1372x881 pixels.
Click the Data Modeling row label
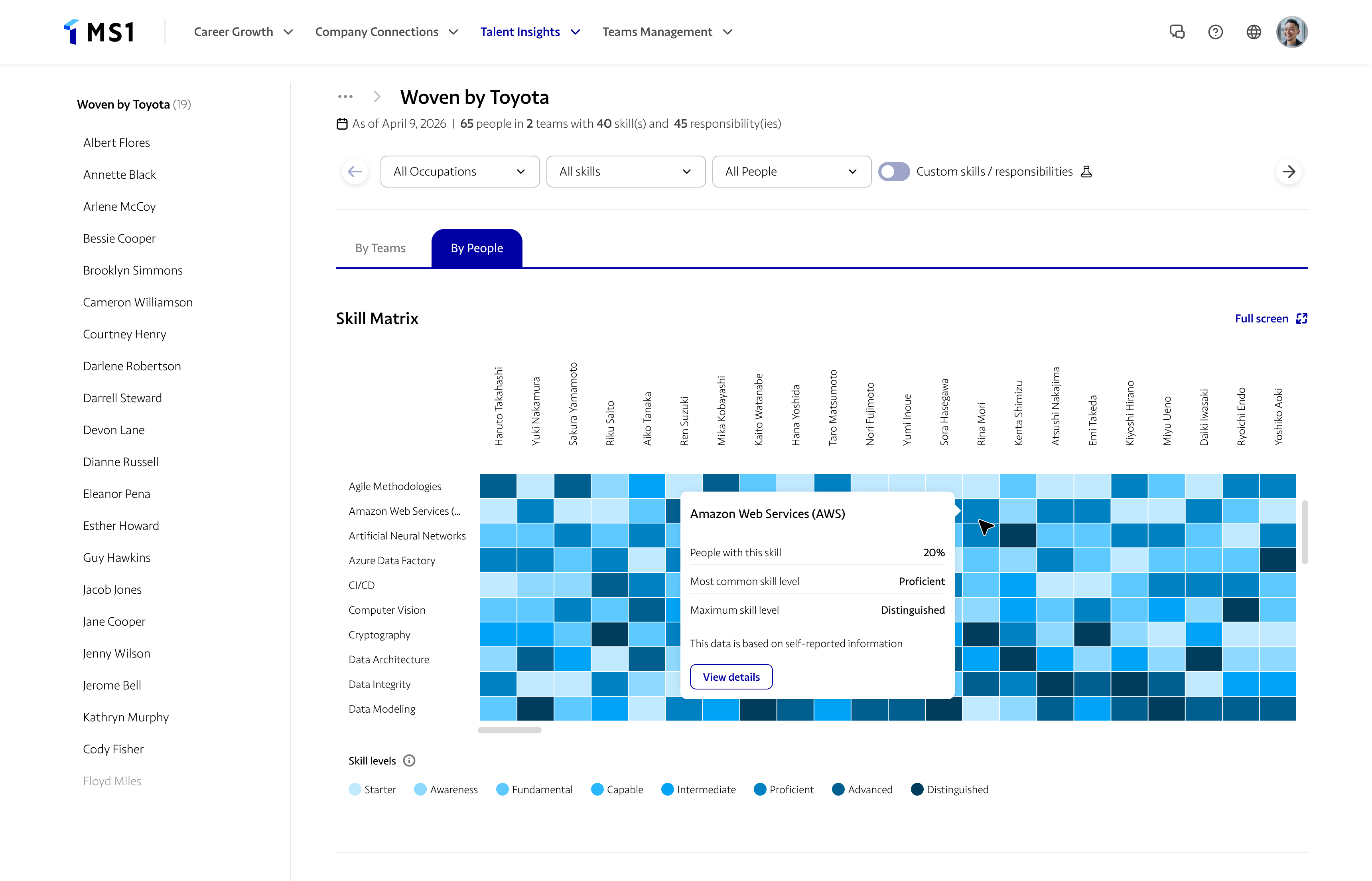pyautogui.click(x=382, y=709)
